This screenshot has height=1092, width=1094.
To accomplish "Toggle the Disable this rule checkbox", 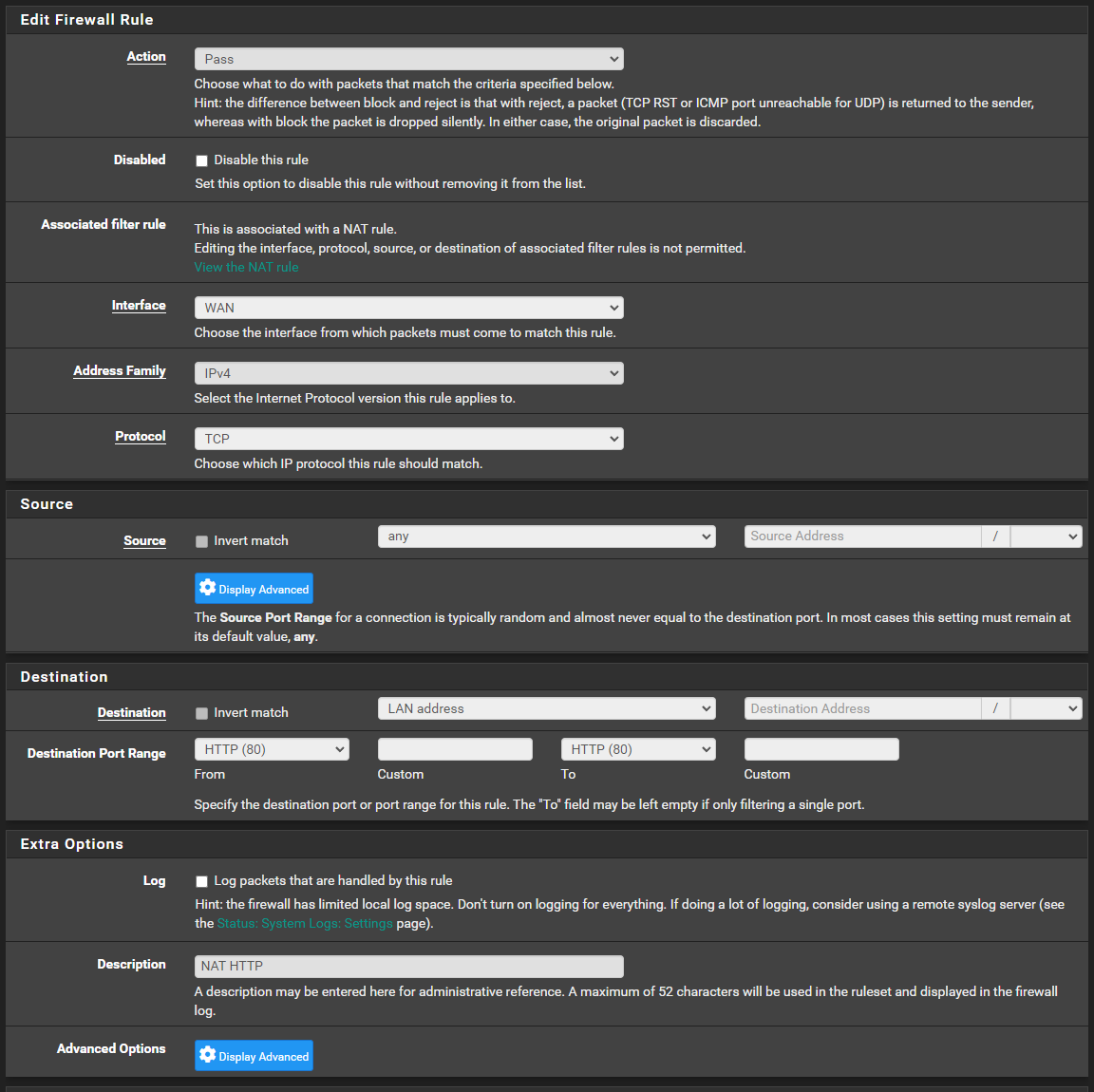I will click(201, 160).
